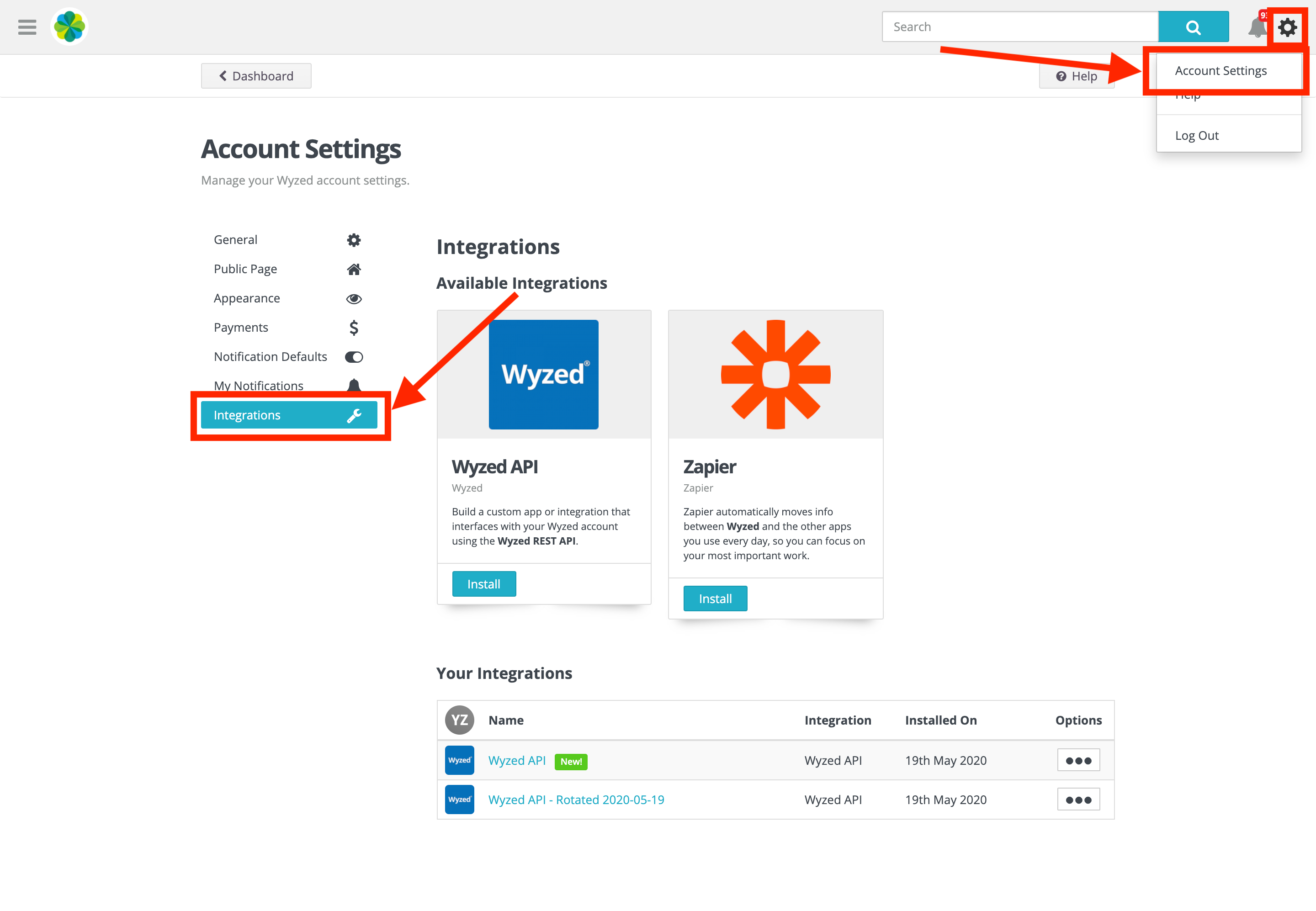Open the settings gear menu
1316x911 pixels.
coord(1288,26)
